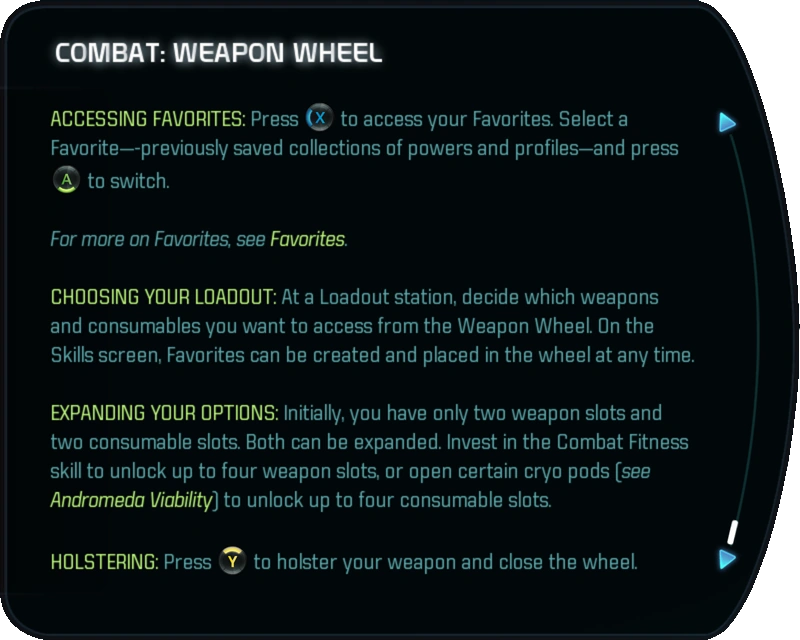Click the scroll down arrow at bottom right
Viewport: 800px width, 640px height.
[x=727, y=559]
